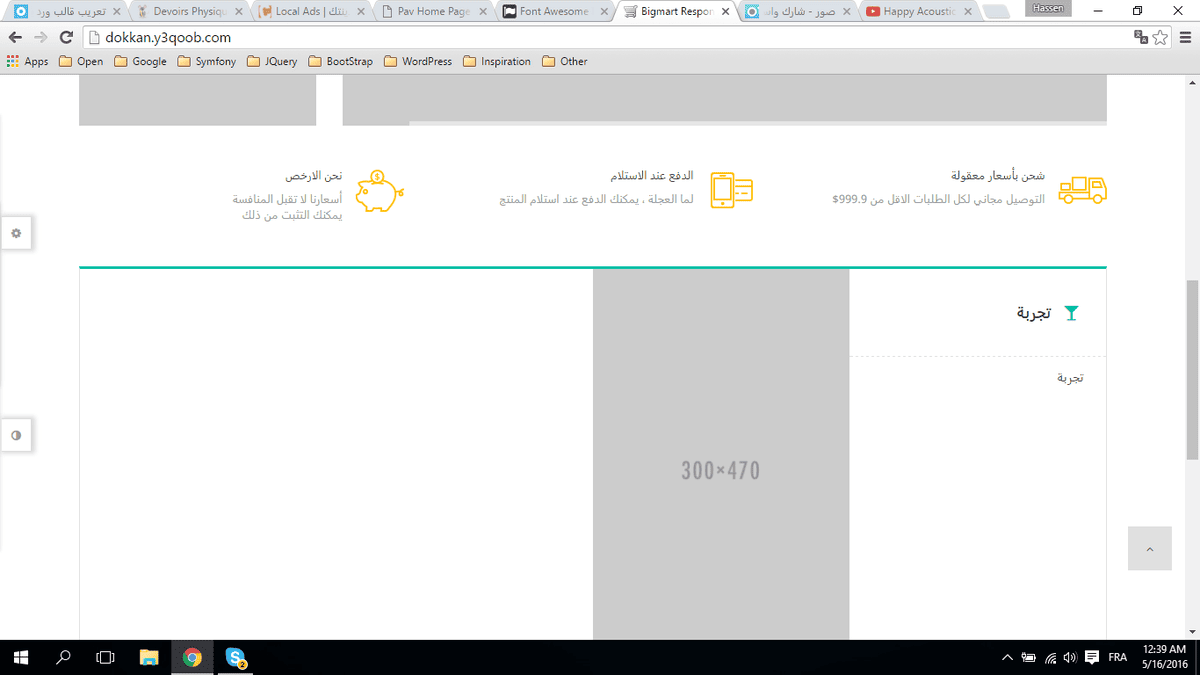Screen dimensions: 1200x675
Task: Open the Wi-Fi network tray icon
Action: 1051,657
